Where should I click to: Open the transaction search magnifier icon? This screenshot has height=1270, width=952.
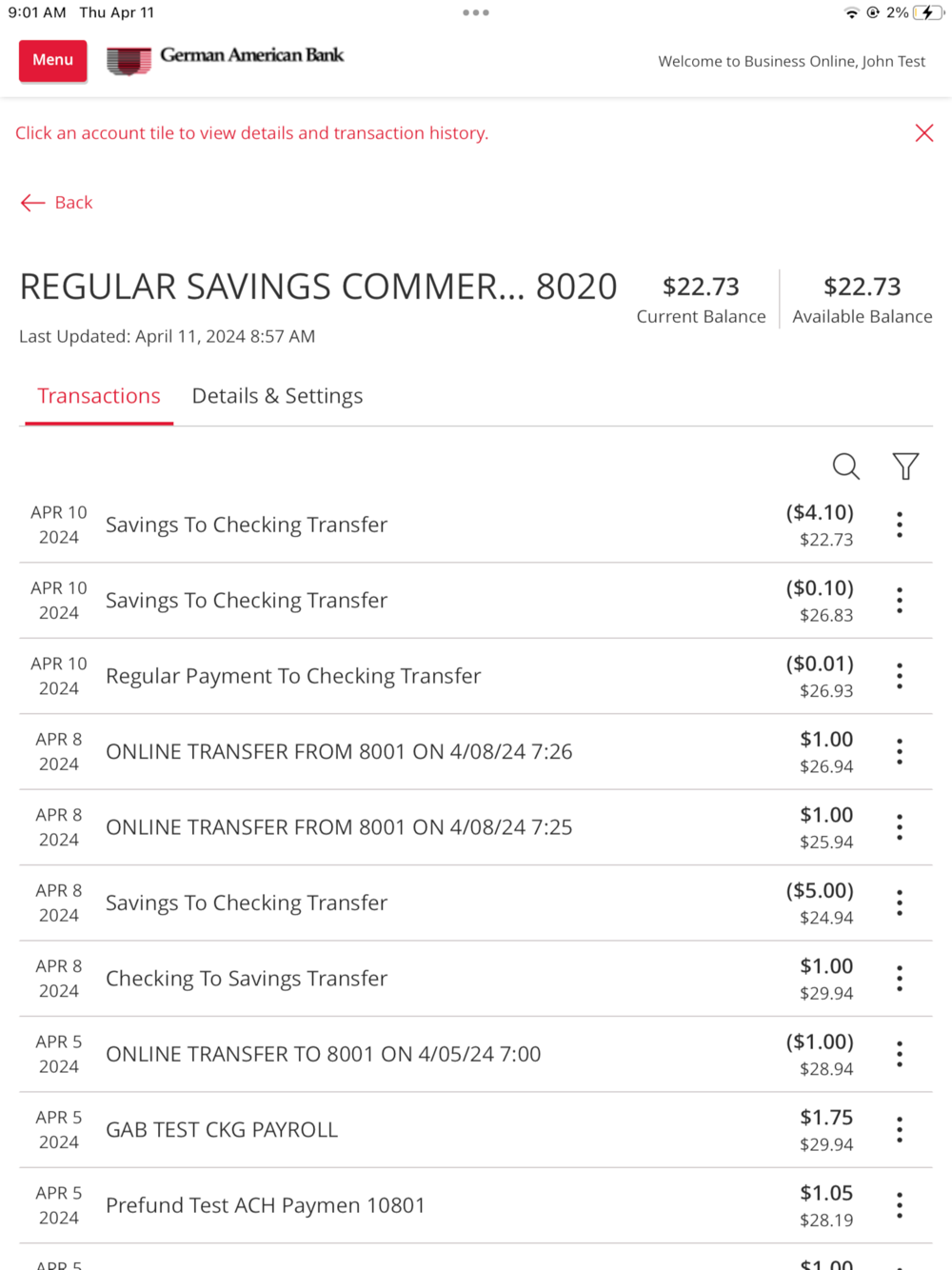(x=845, y=466)
